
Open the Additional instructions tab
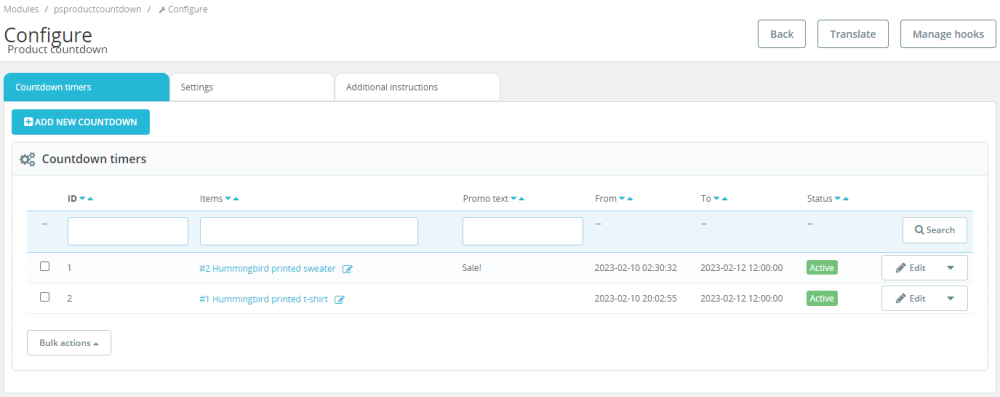point(417,87)
